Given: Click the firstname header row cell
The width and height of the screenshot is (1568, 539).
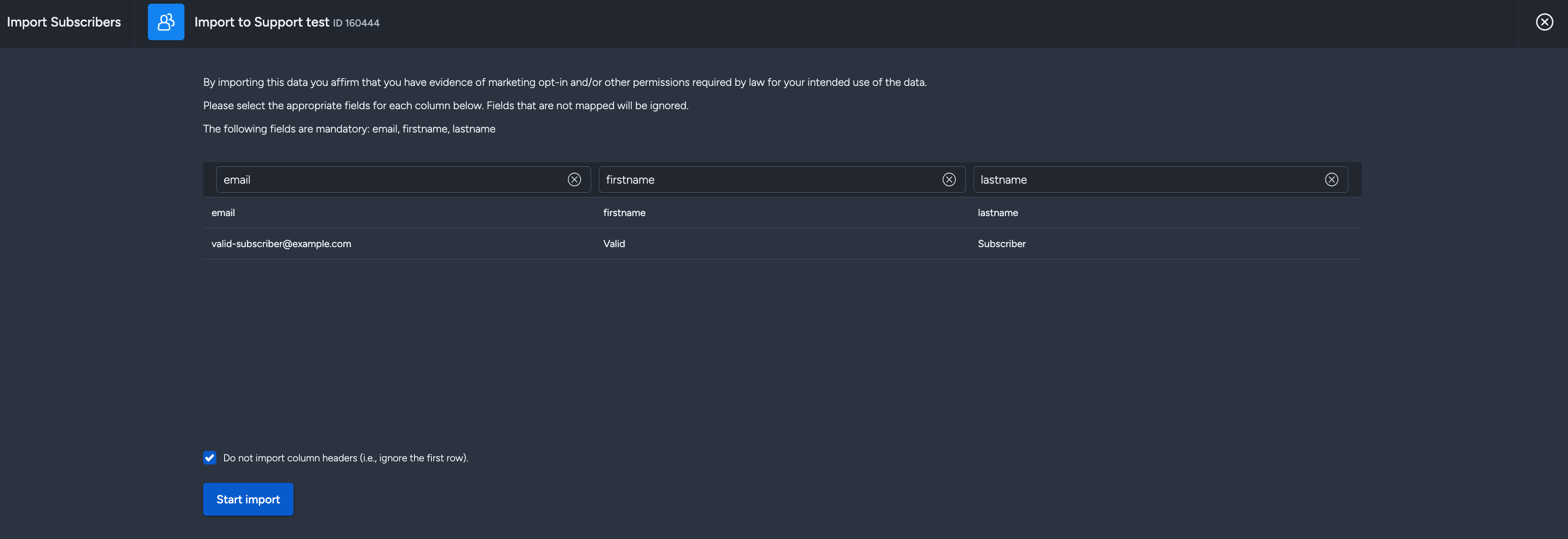Looking at the screenshot, I should 624,212.
